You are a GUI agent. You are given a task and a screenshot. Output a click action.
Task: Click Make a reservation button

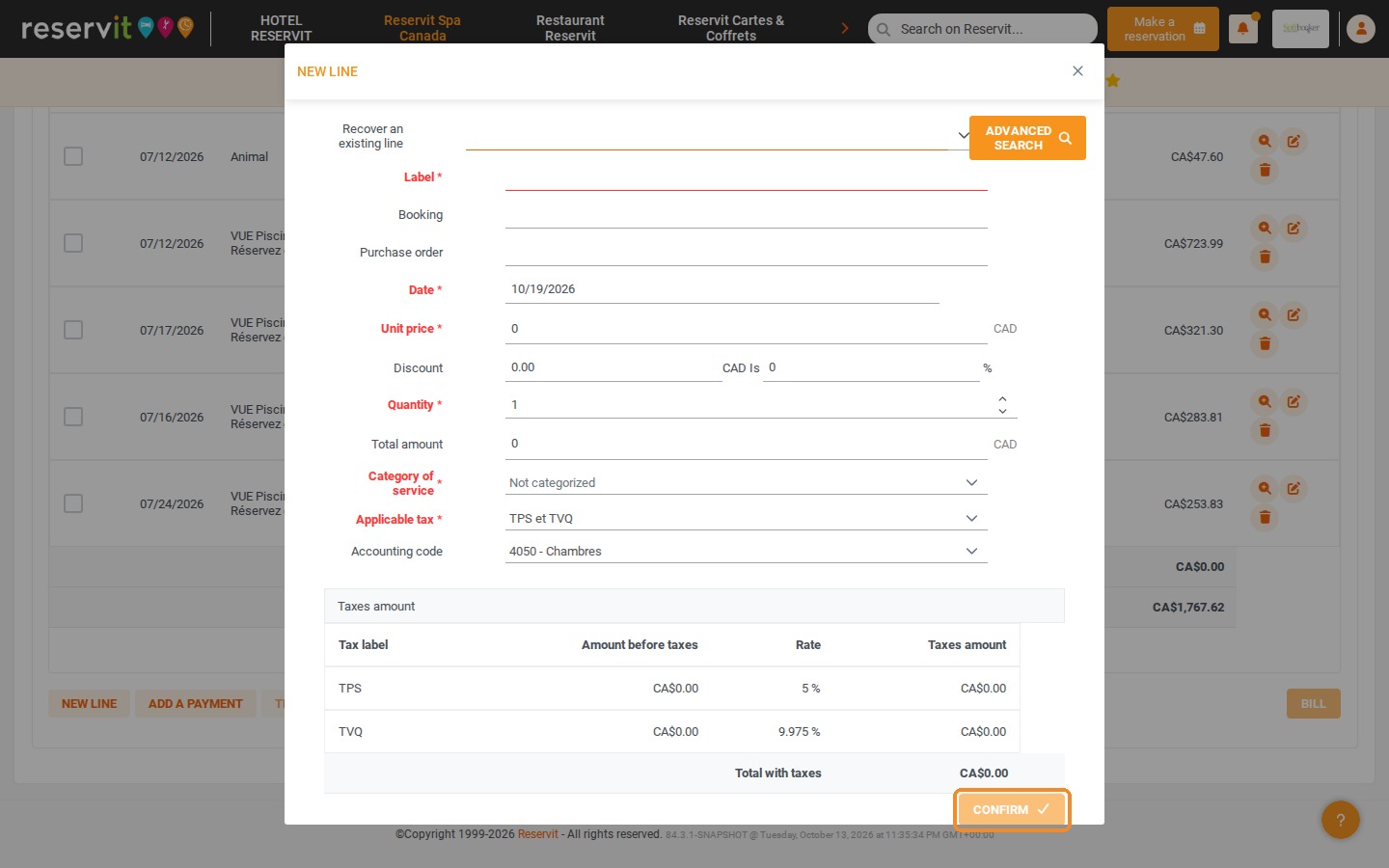pyautogui.click(x=1163, y=29)
